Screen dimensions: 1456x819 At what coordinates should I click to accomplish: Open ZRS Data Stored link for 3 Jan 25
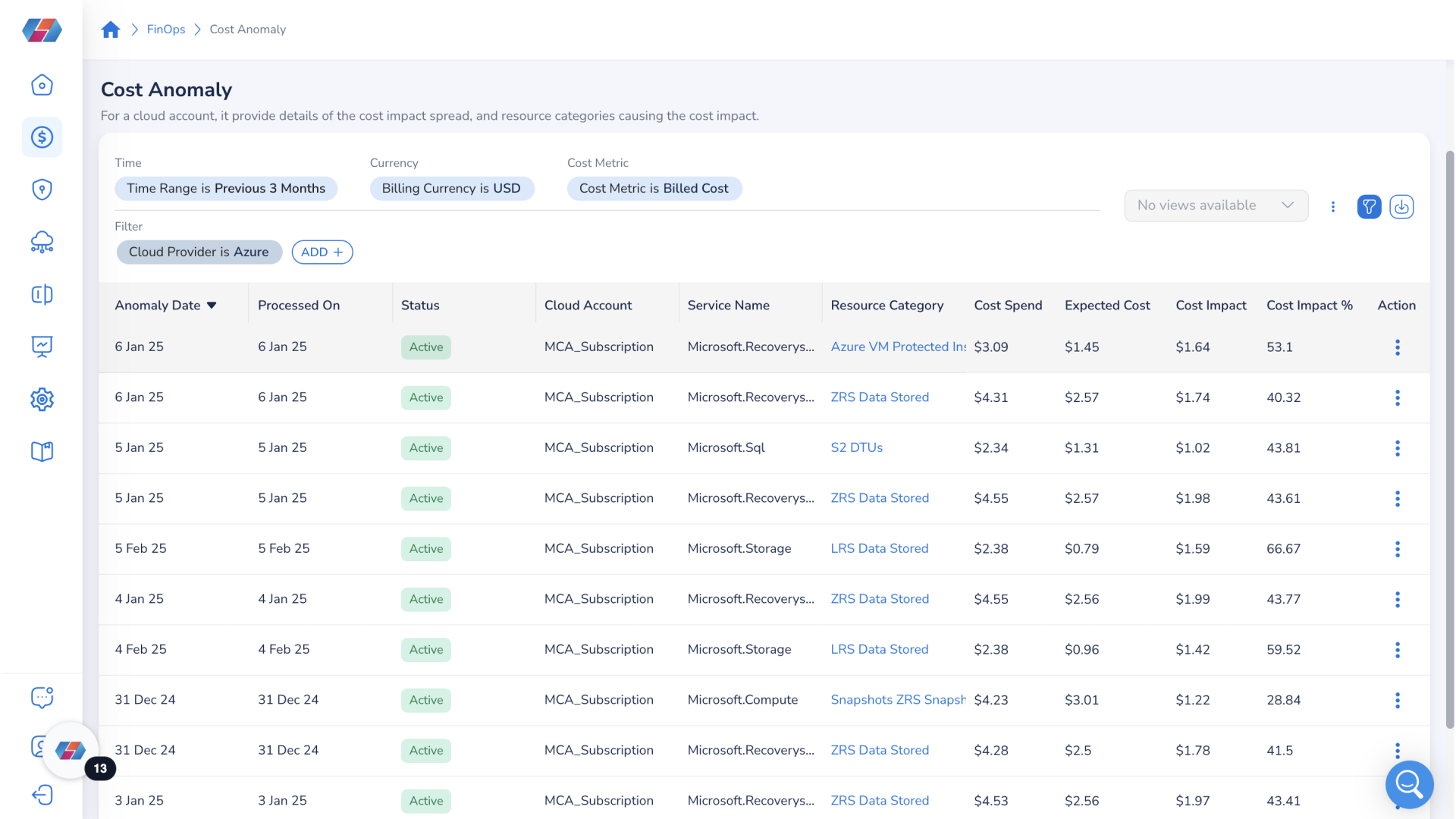tap(879, 800)
